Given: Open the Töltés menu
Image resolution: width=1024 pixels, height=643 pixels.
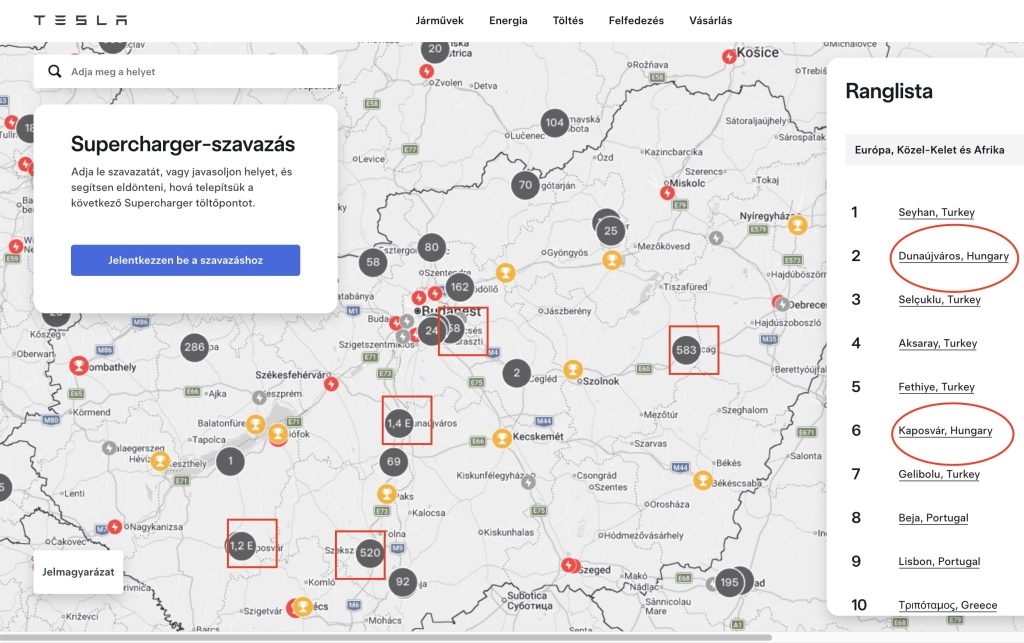Looking at the screenshot, I should point(568,20).
